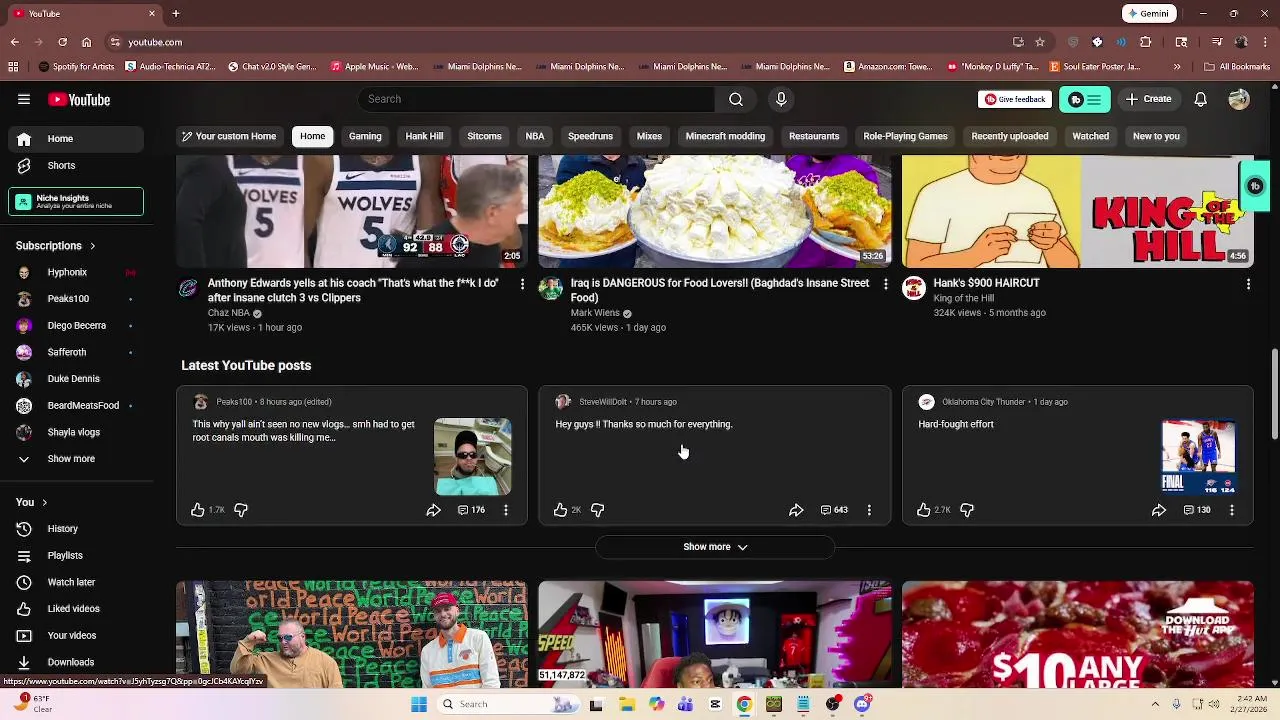
Task: Click the teal extension toggle button beside Create
Action: pyautogui.click(x=1085, y=99)
